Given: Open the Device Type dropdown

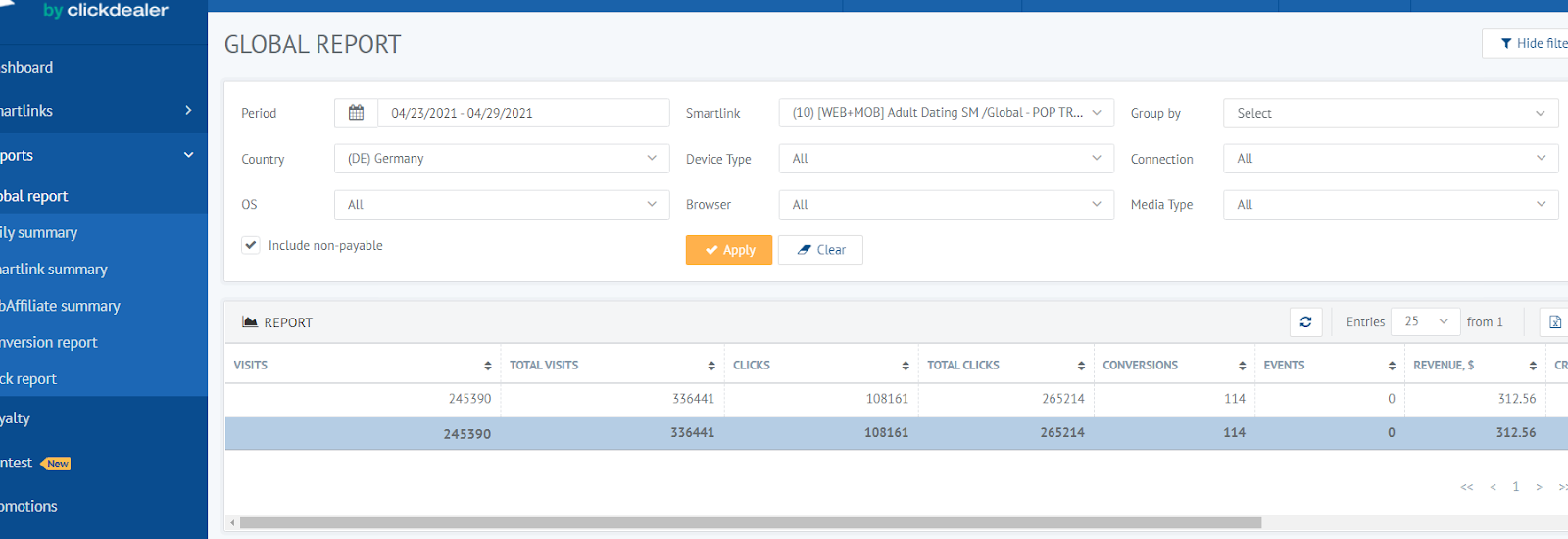Looking at the screenshot, I should (x=946, y=159).
